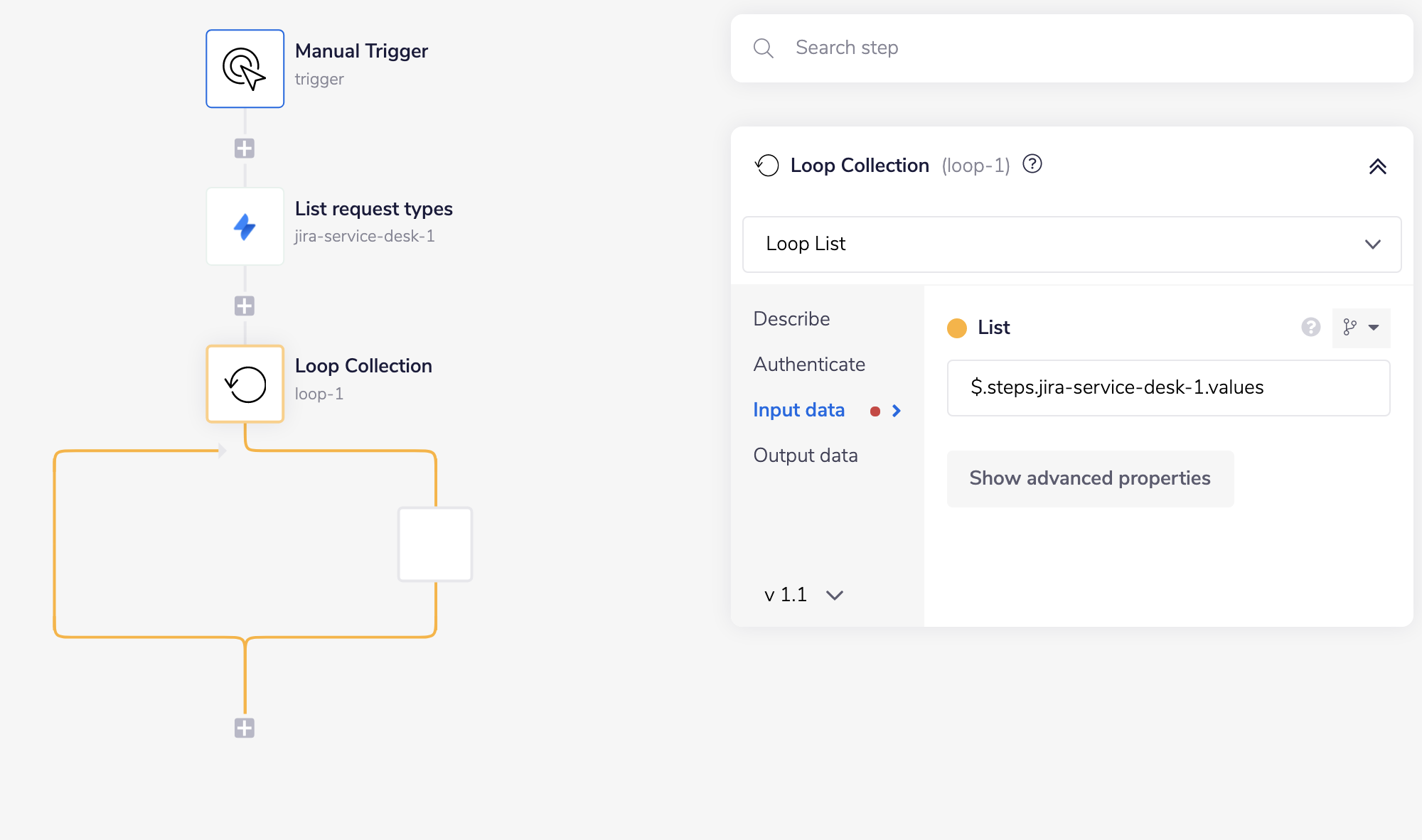Screen dimensions: 1422x840
Task: Click the plus icon below List request types
Action: pos(245,305)
